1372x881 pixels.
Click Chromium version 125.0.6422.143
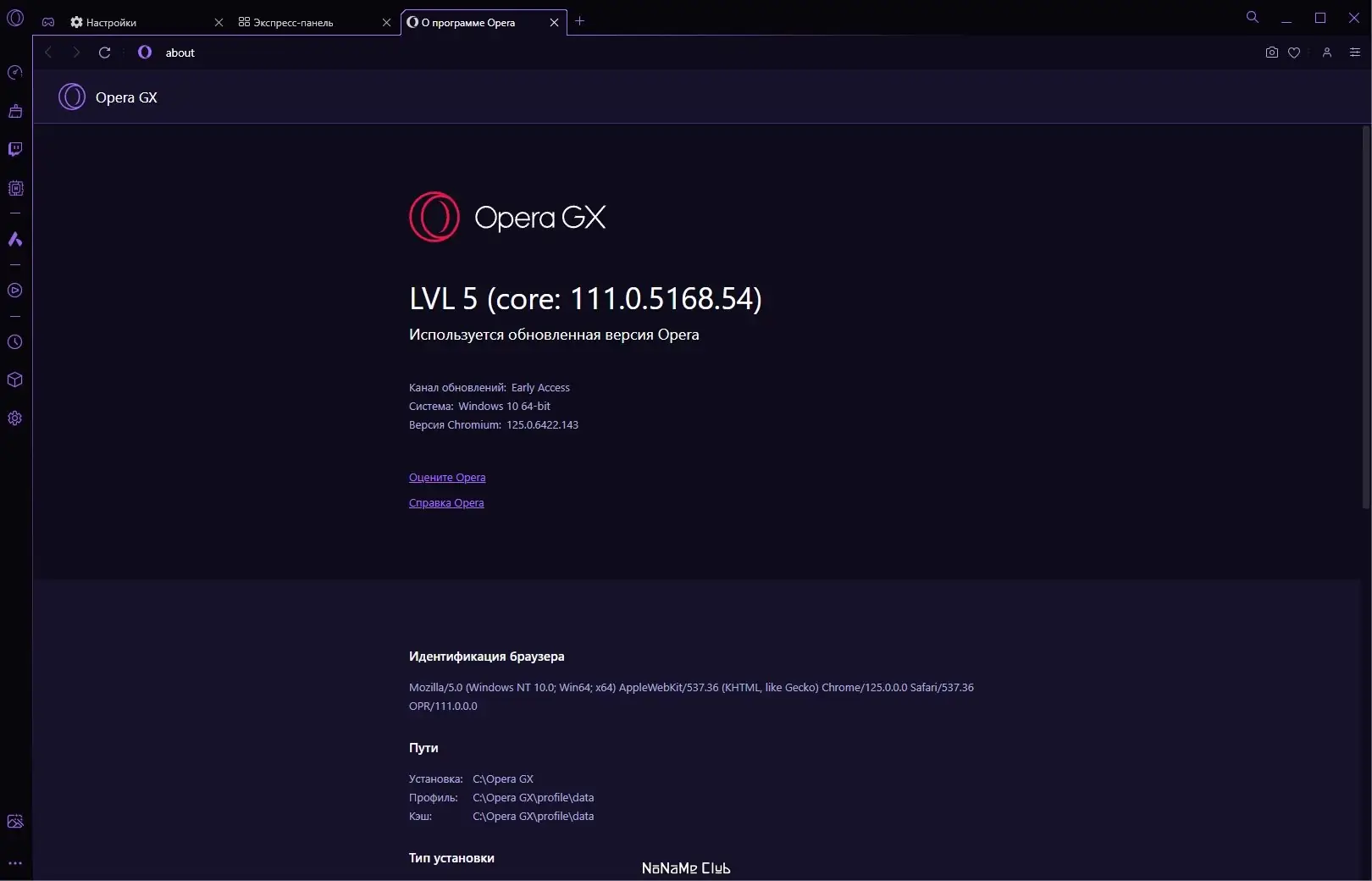pyautogui.click(x=542, y=425)
